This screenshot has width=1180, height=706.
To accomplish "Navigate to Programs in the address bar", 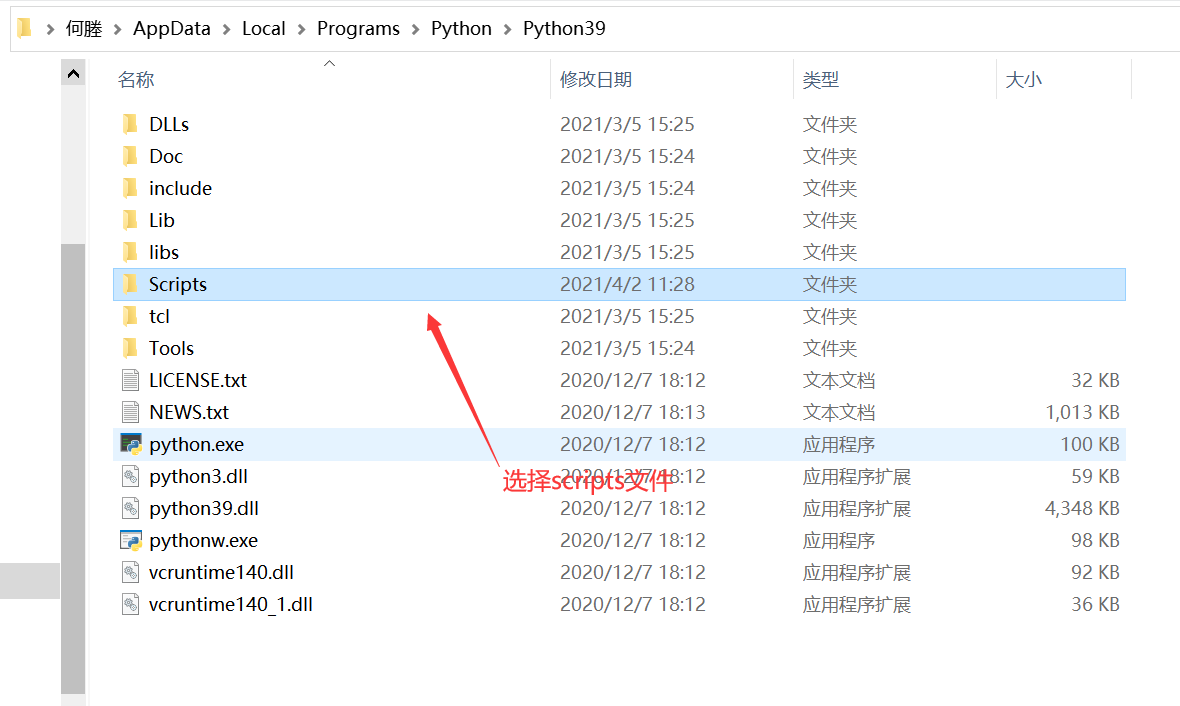I will 358,29.
